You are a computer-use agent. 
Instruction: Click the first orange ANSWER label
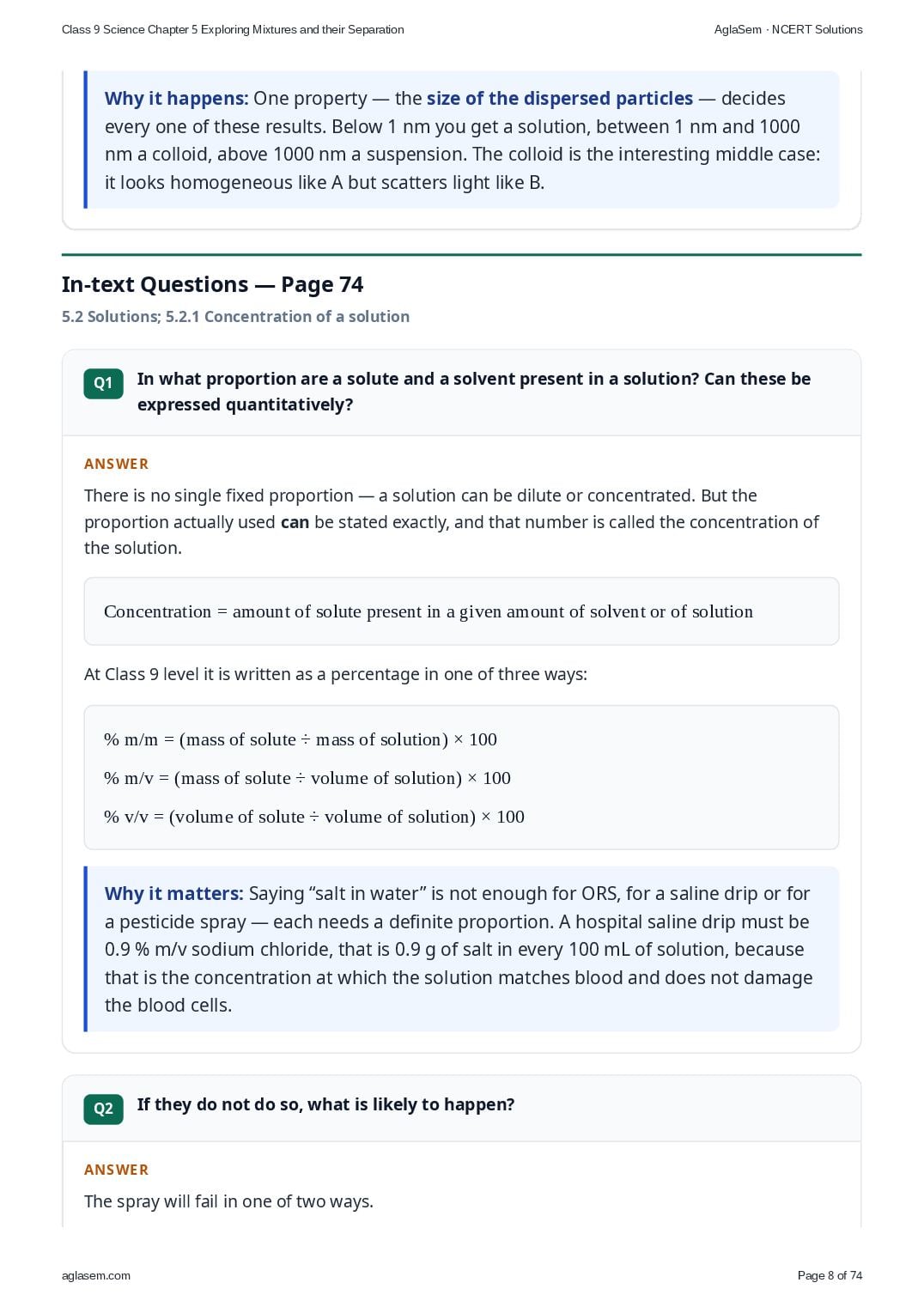click(116, 464)
